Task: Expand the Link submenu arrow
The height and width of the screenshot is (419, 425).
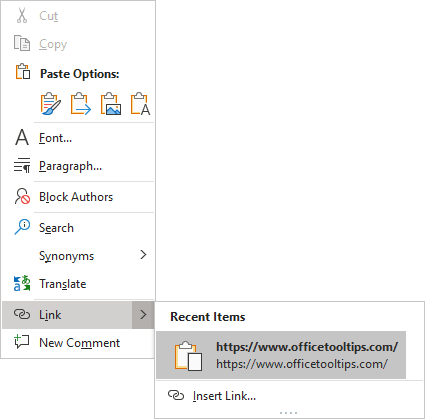Action: (143, 314)
